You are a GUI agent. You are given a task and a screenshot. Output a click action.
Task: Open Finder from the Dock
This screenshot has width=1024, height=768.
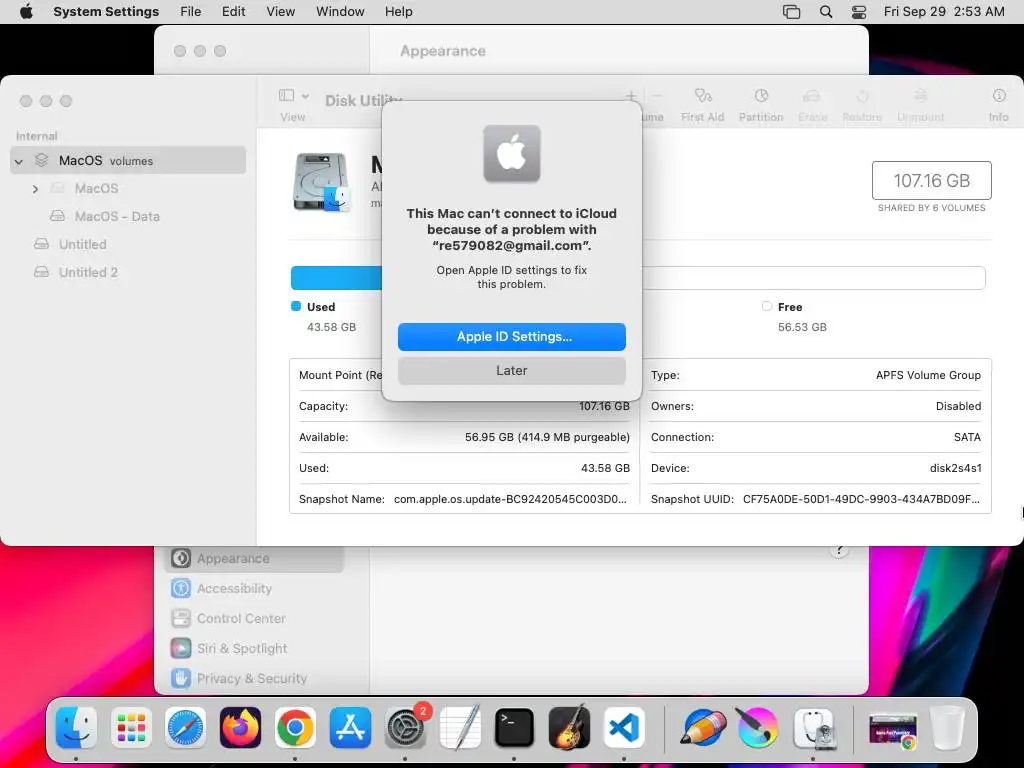[x=76, y=727]
